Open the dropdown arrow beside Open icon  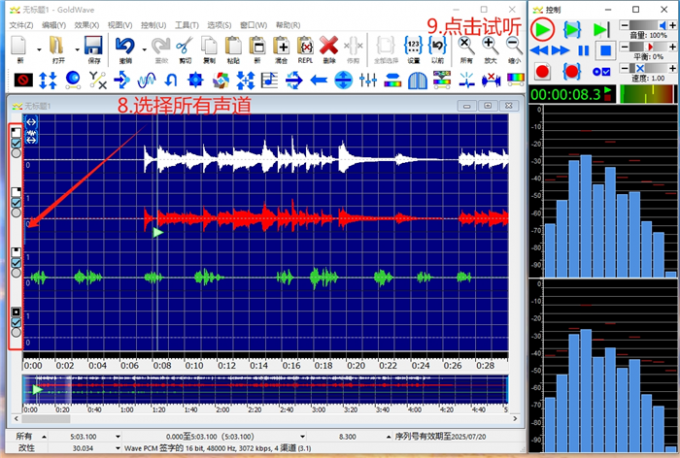click(77, 49)
